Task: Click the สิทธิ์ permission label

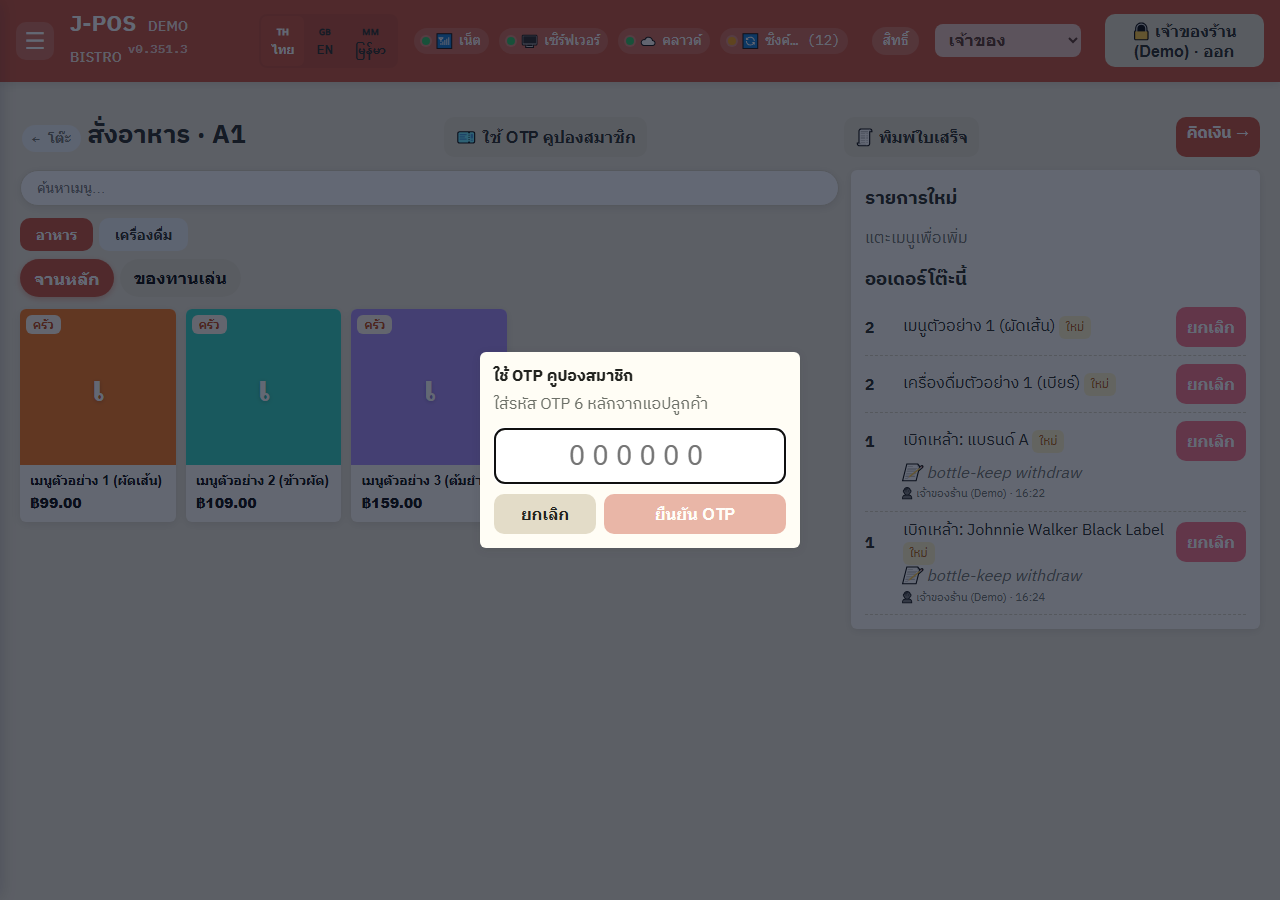Action: pyautogui.click(x=895, y=41)
